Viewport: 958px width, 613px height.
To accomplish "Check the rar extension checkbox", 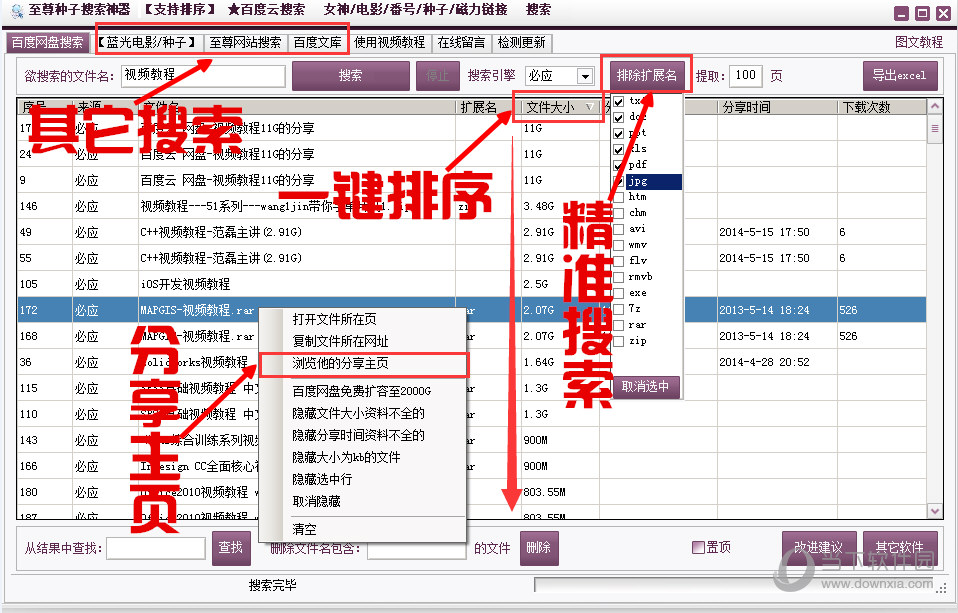I will point(619,325).
